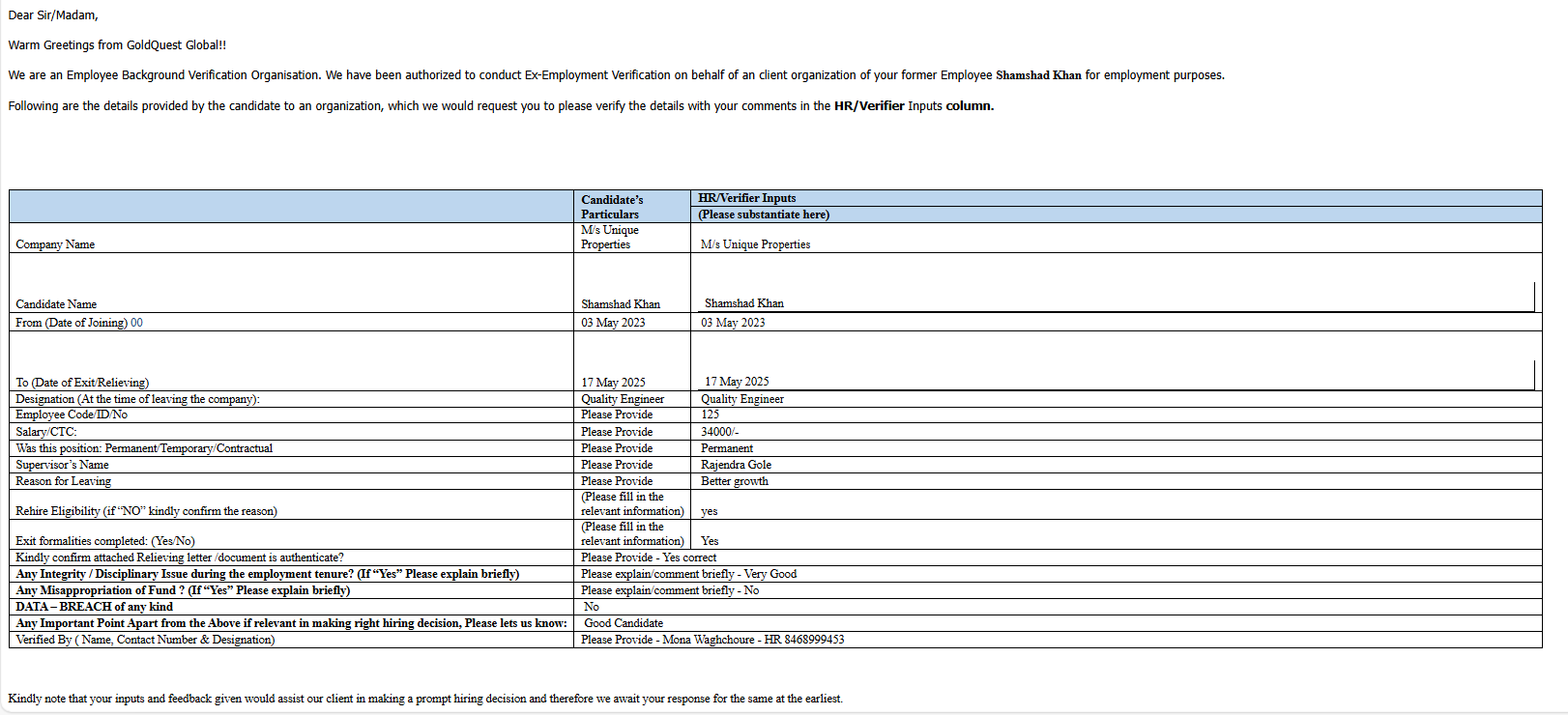This screenshot has width=1568, height=715.
Task: Click the Exit formalities completed row label
Action: pyautogui.click(x=104, y=541)
